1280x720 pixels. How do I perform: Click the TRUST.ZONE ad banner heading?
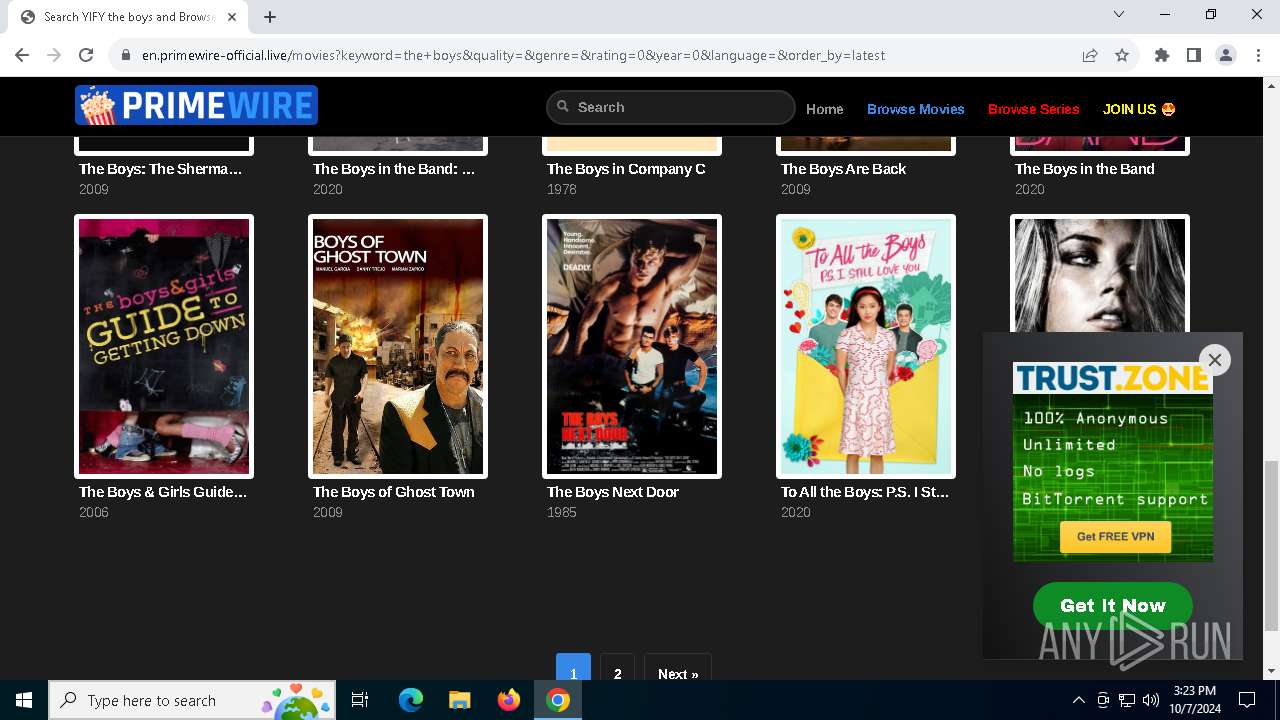tap(1112, 378)
